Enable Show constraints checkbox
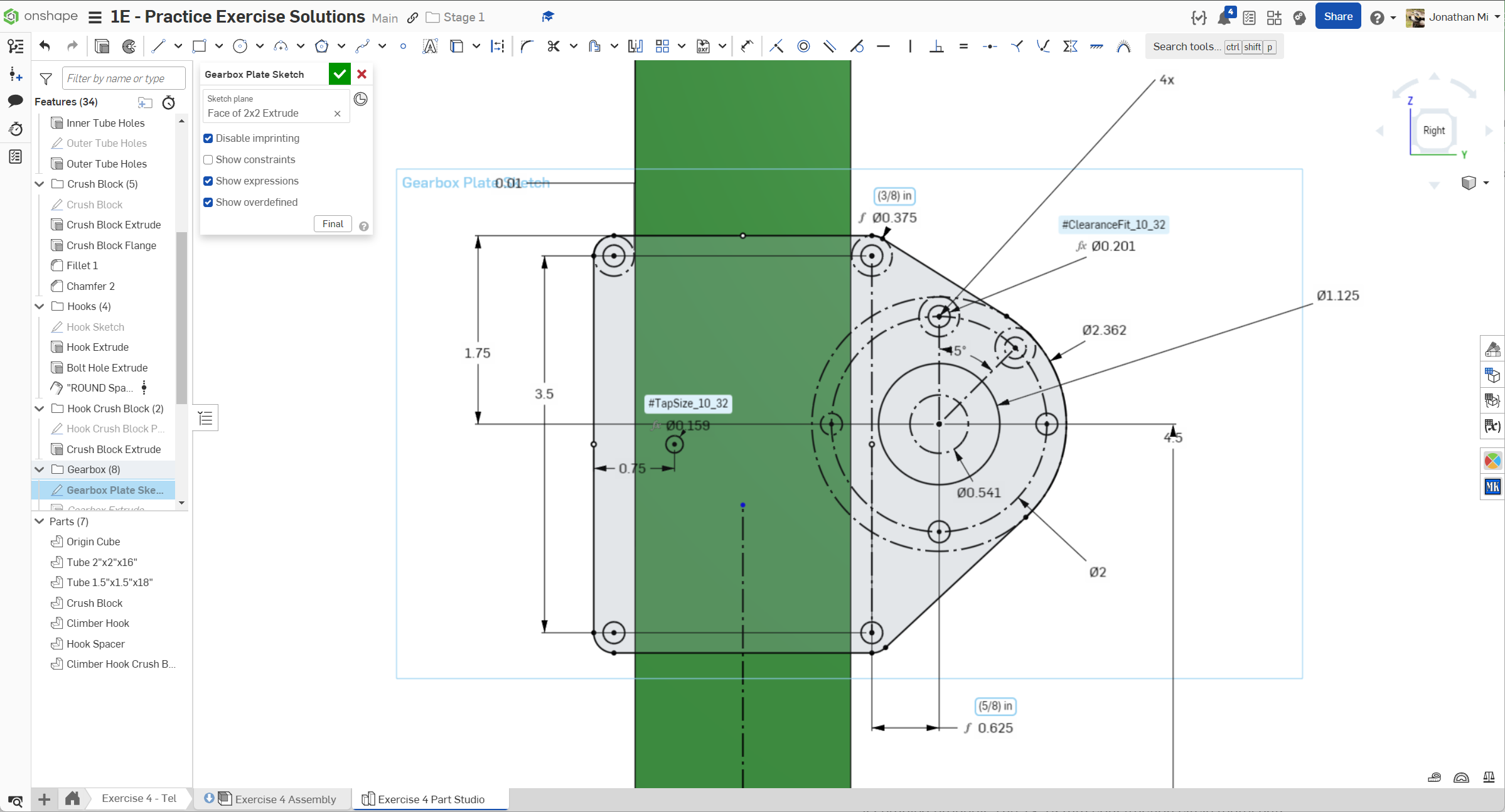Viewport: 1505px width, 812px height. click(x=208, y=159)
